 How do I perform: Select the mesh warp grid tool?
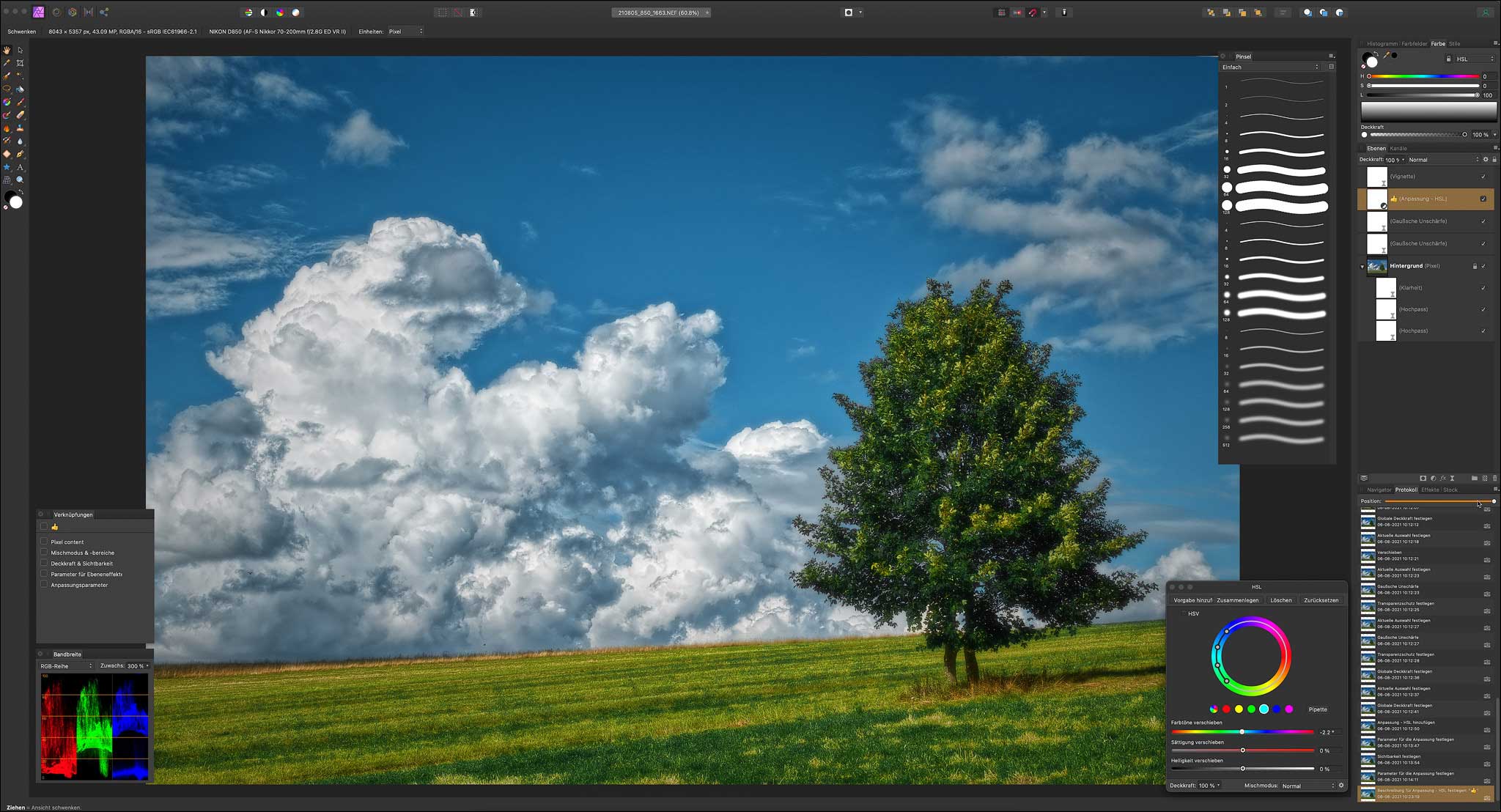point(7,180)
